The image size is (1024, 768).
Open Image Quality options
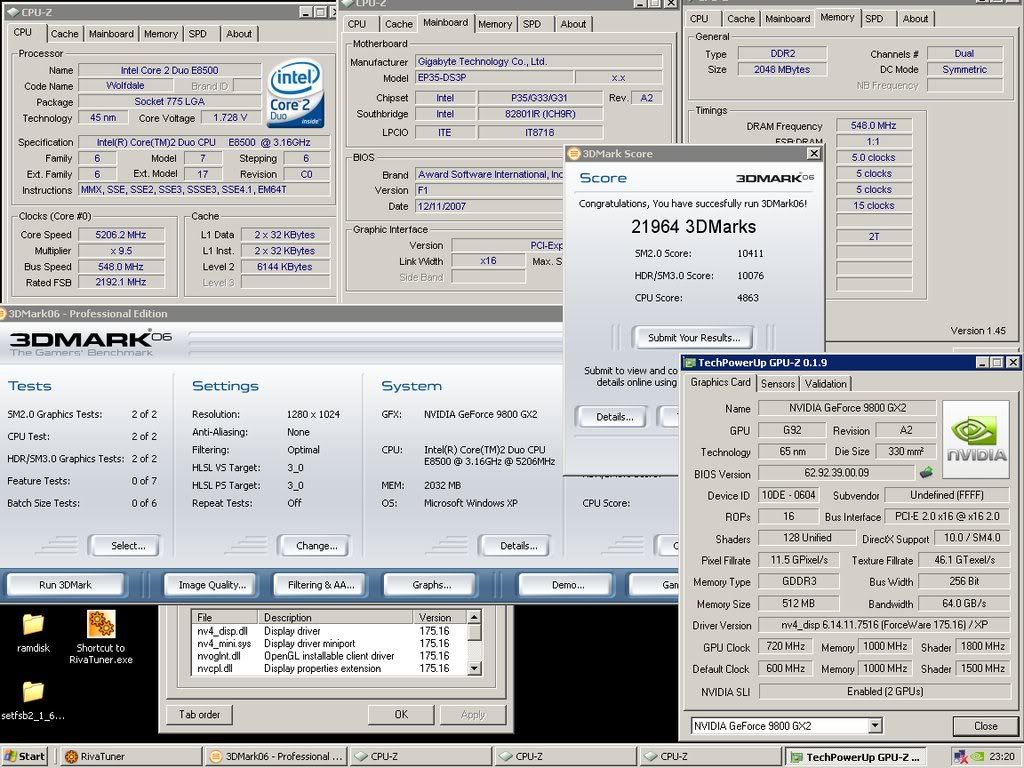(212, 584)
